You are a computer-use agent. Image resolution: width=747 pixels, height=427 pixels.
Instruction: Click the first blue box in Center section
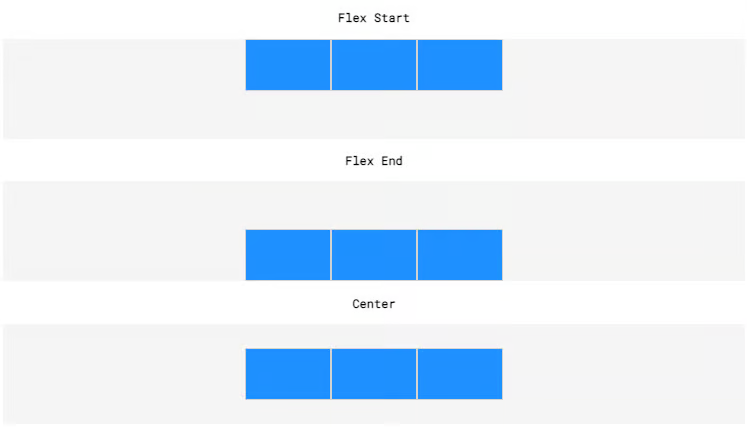tap(288, 374)
